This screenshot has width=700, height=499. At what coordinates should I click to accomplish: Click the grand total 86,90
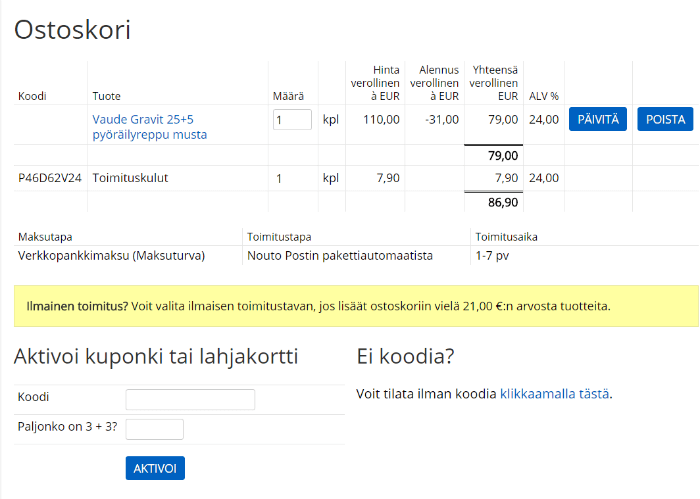(502, 202)
